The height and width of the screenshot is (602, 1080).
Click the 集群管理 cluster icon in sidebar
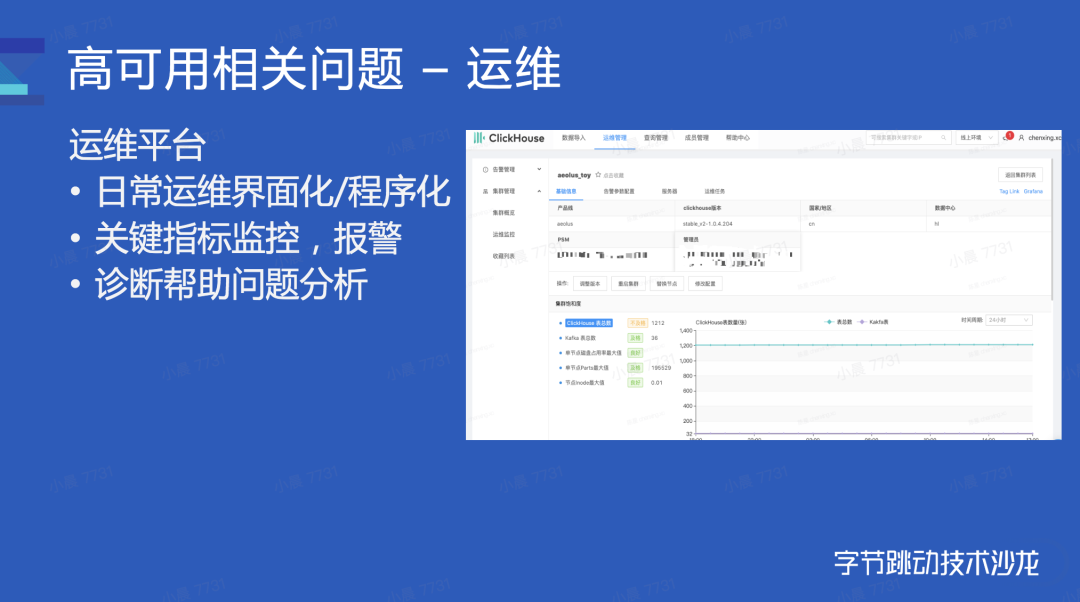coord(485,191)
